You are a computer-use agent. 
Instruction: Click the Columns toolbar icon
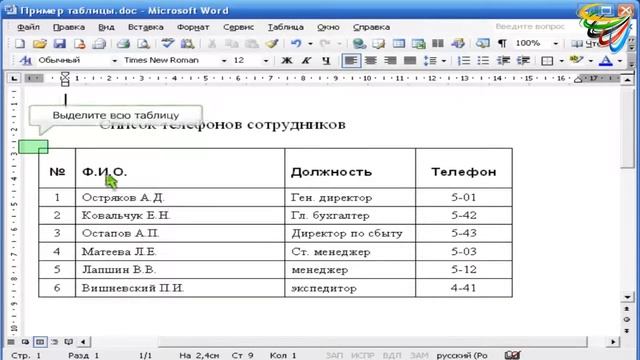click(438, 43)
